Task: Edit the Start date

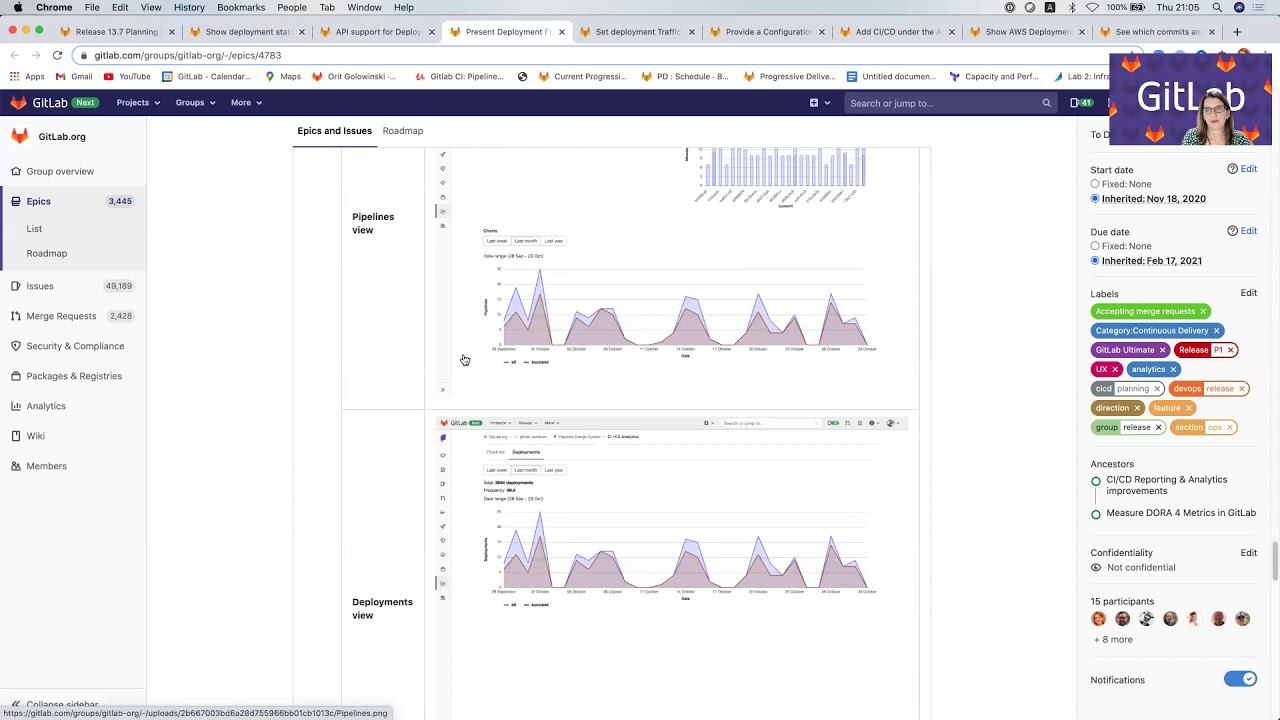Action: (1249, 169)
